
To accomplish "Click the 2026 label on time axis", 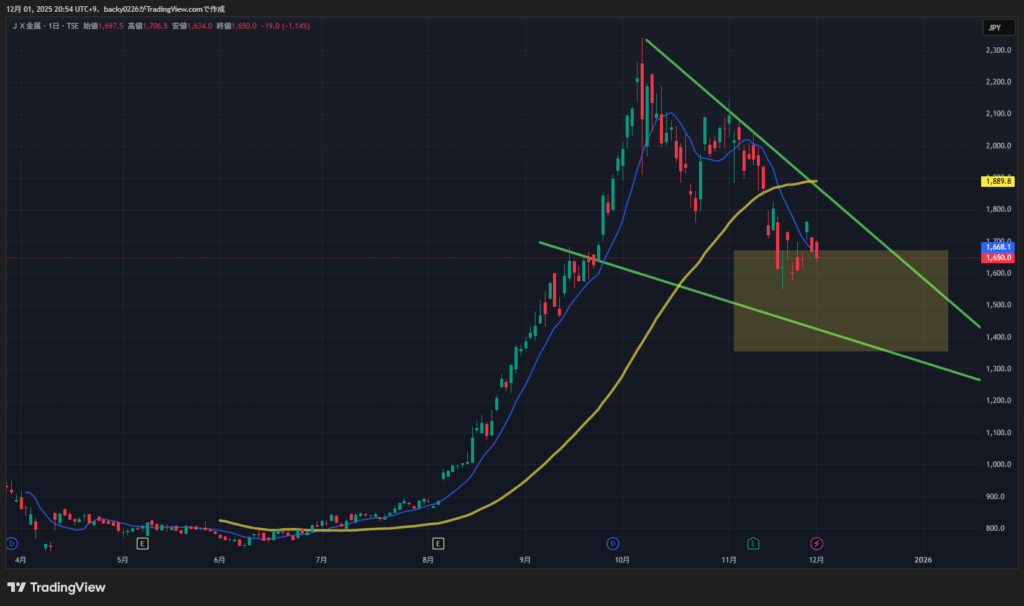I will point(923,560).
